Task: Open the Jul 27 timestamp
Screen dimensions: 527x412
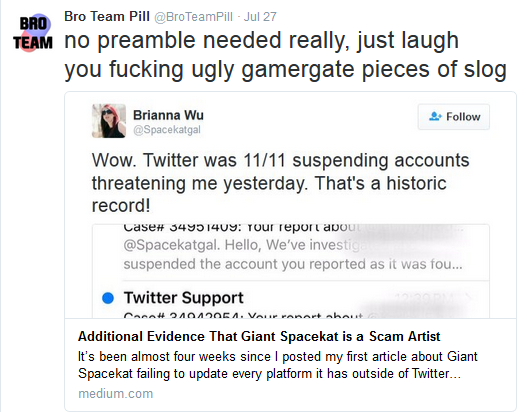Action: [260, 16]
